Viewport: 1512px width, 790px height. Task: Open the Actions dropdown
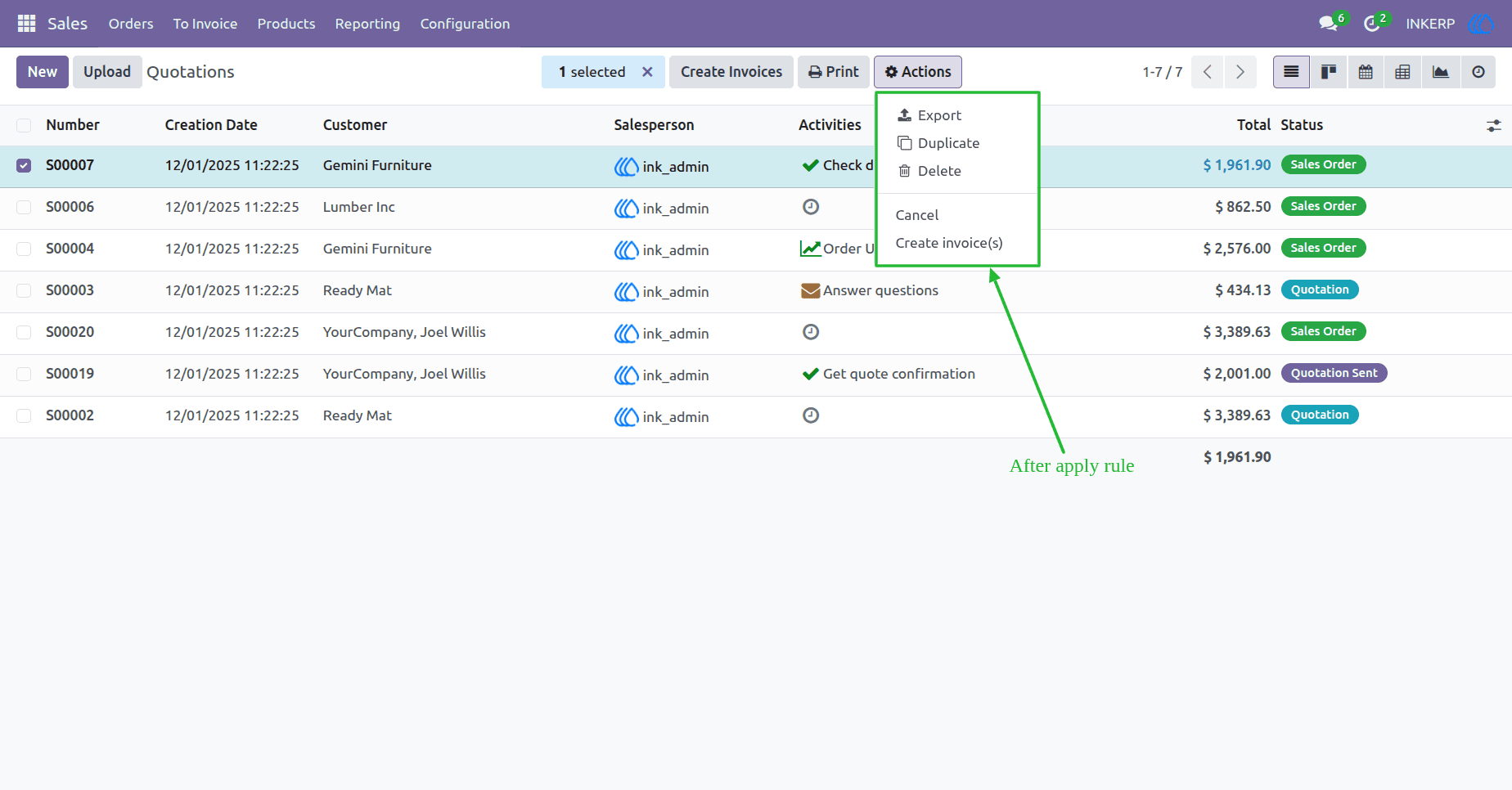click(x=918, y=72)
